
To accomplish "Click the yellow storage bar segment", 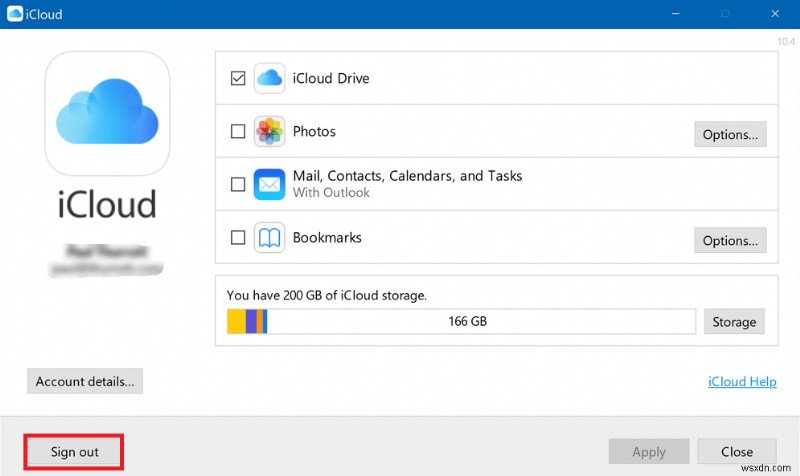I will point(237,321).
